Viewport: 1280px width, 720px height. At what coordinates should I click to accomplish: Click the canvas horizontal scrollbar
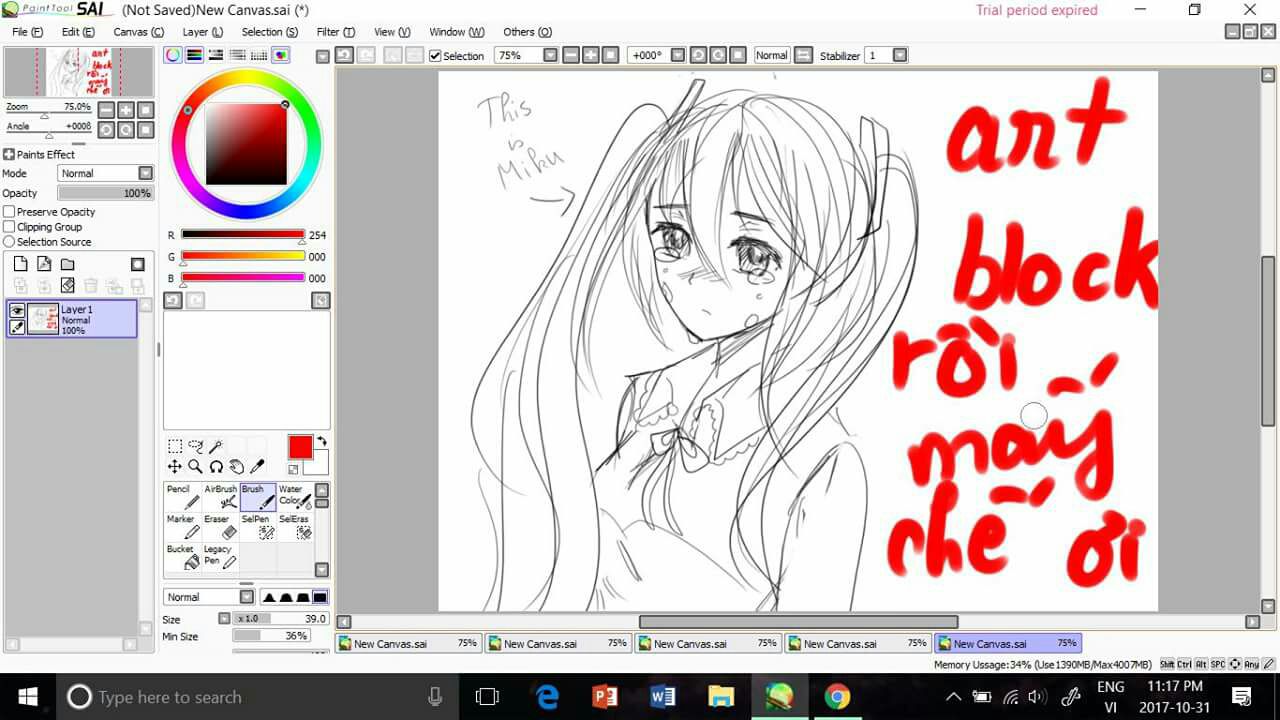[x=798, y=622]
